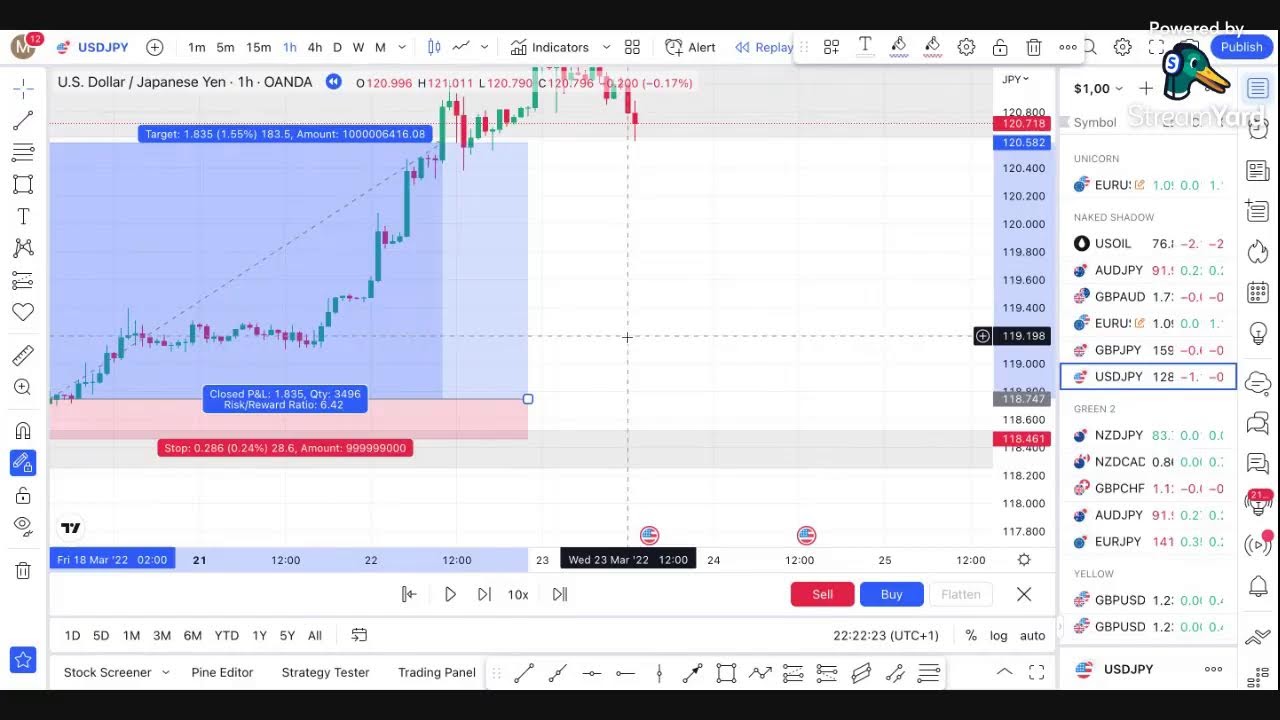This screenshot has height=720, width=1280.
Task: Collapse the bottom panel chevron
Action: click(1005, 672)
